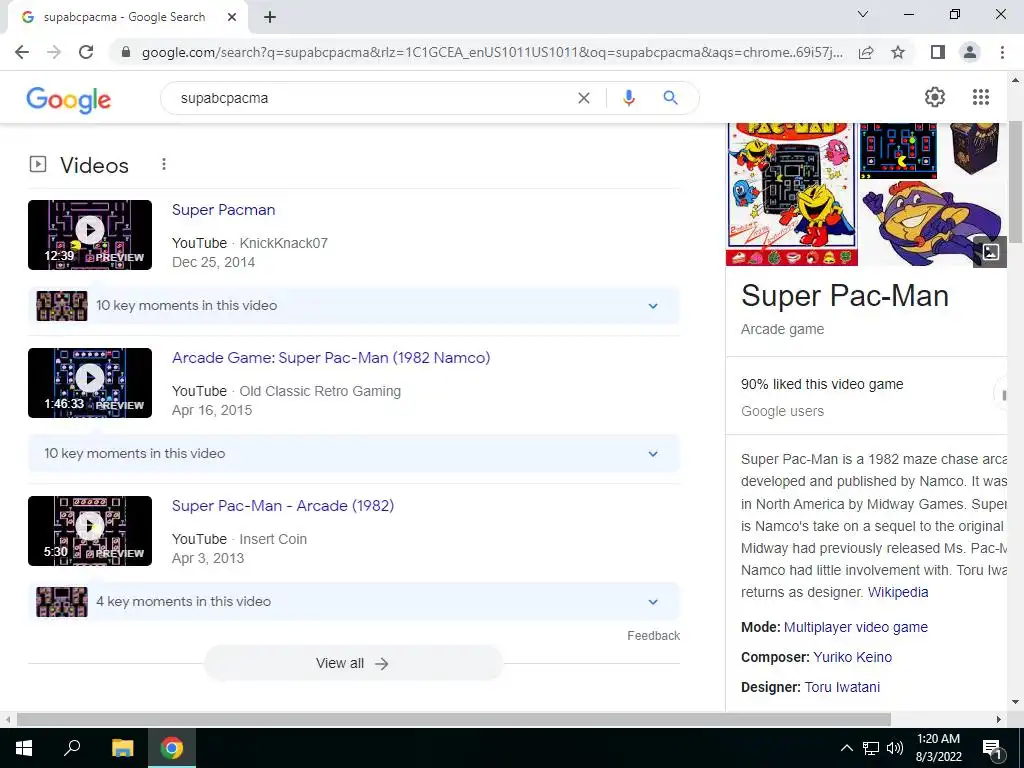Click the Old Classic Retro Gaming channel name
This screenshot has height=768, width=1024.
(x=320, y=391)
